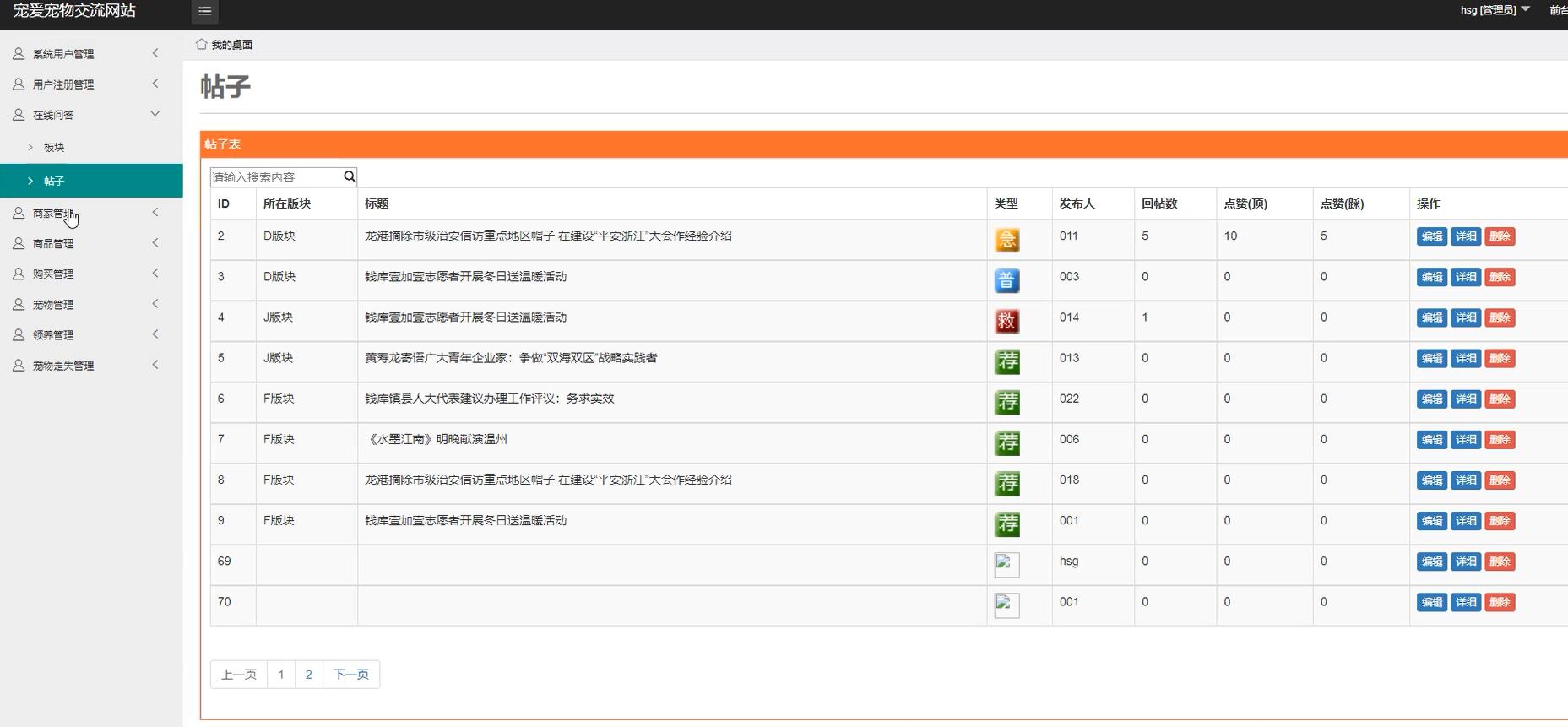Click the 荐 type icon in row 9

coord(1006,524)
